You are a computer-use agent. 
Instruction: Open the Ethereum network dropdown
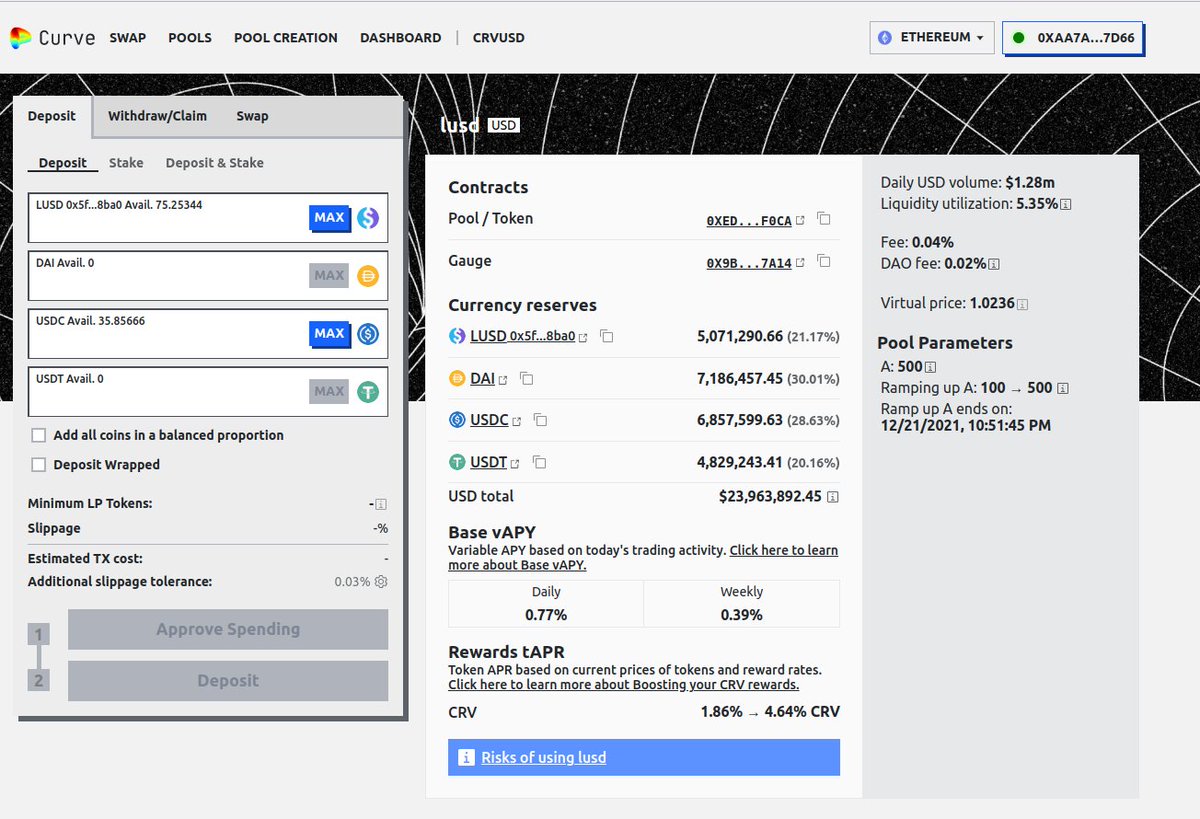pos(932,38)
